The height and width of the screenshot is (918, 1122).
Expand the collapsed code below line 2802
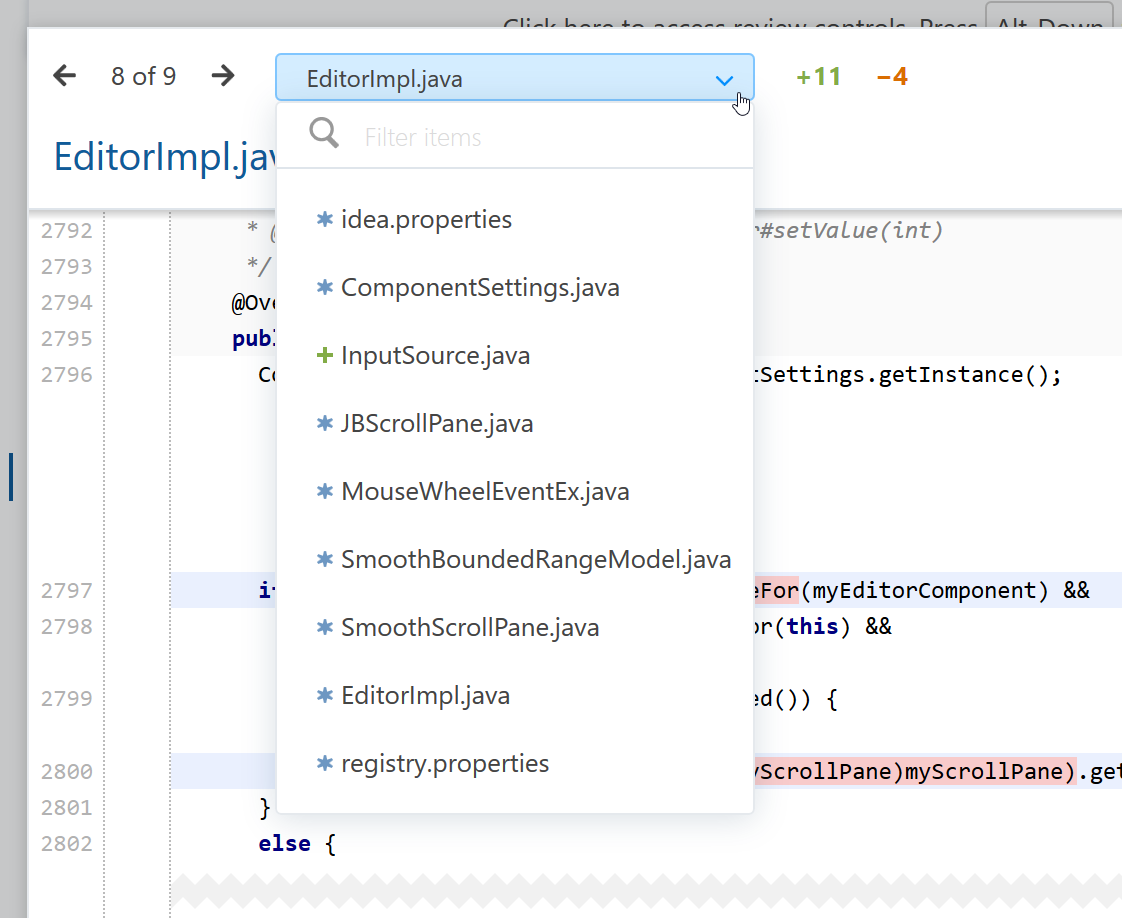[x=640, y=886]
